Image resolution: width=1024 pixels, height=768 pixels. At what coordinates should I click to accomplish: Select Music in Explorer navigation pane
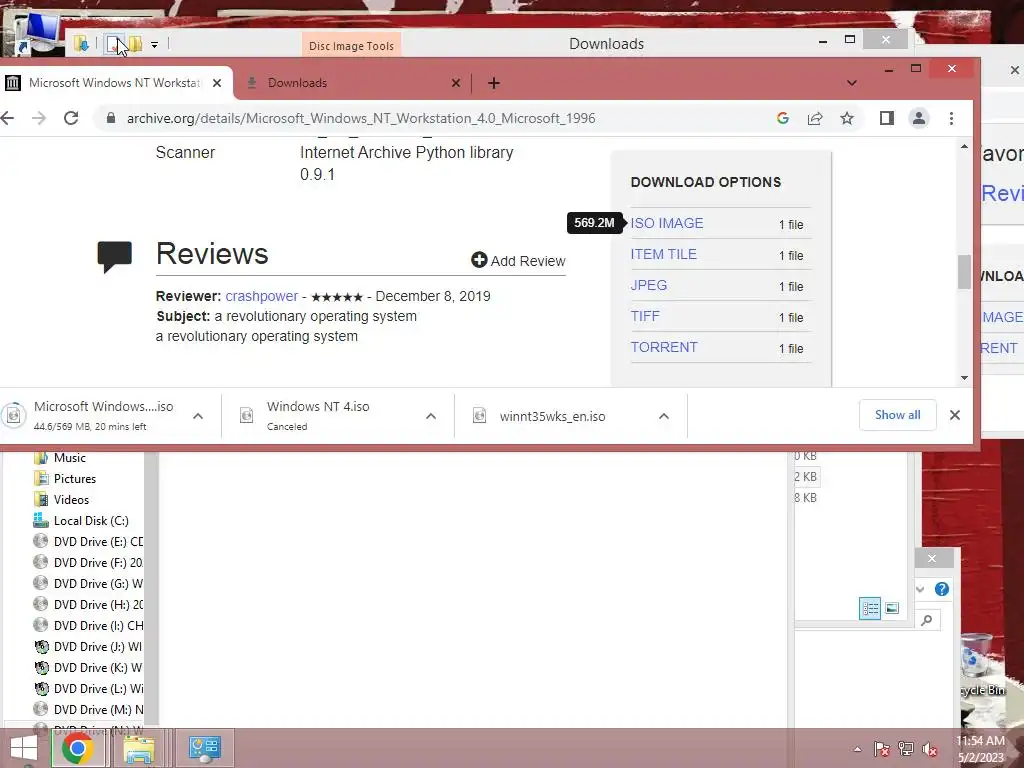69,458
